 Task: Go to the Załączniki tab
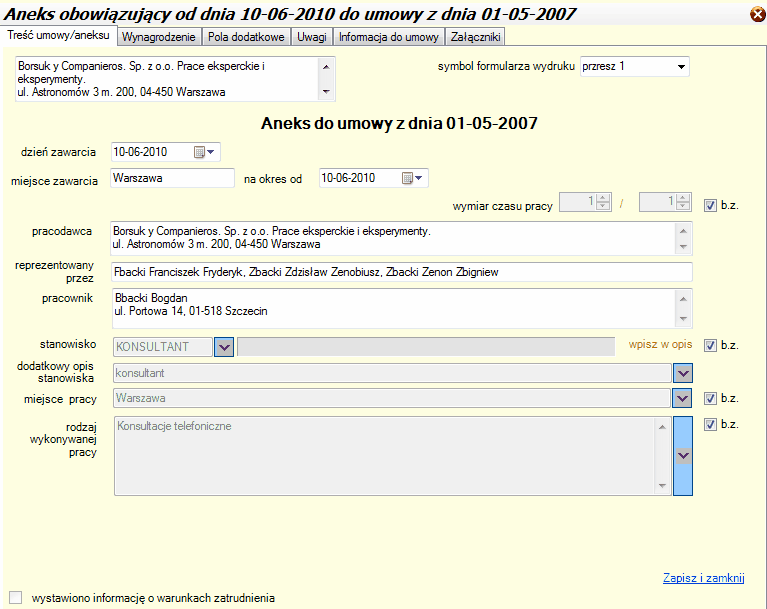tap(475, 37)
